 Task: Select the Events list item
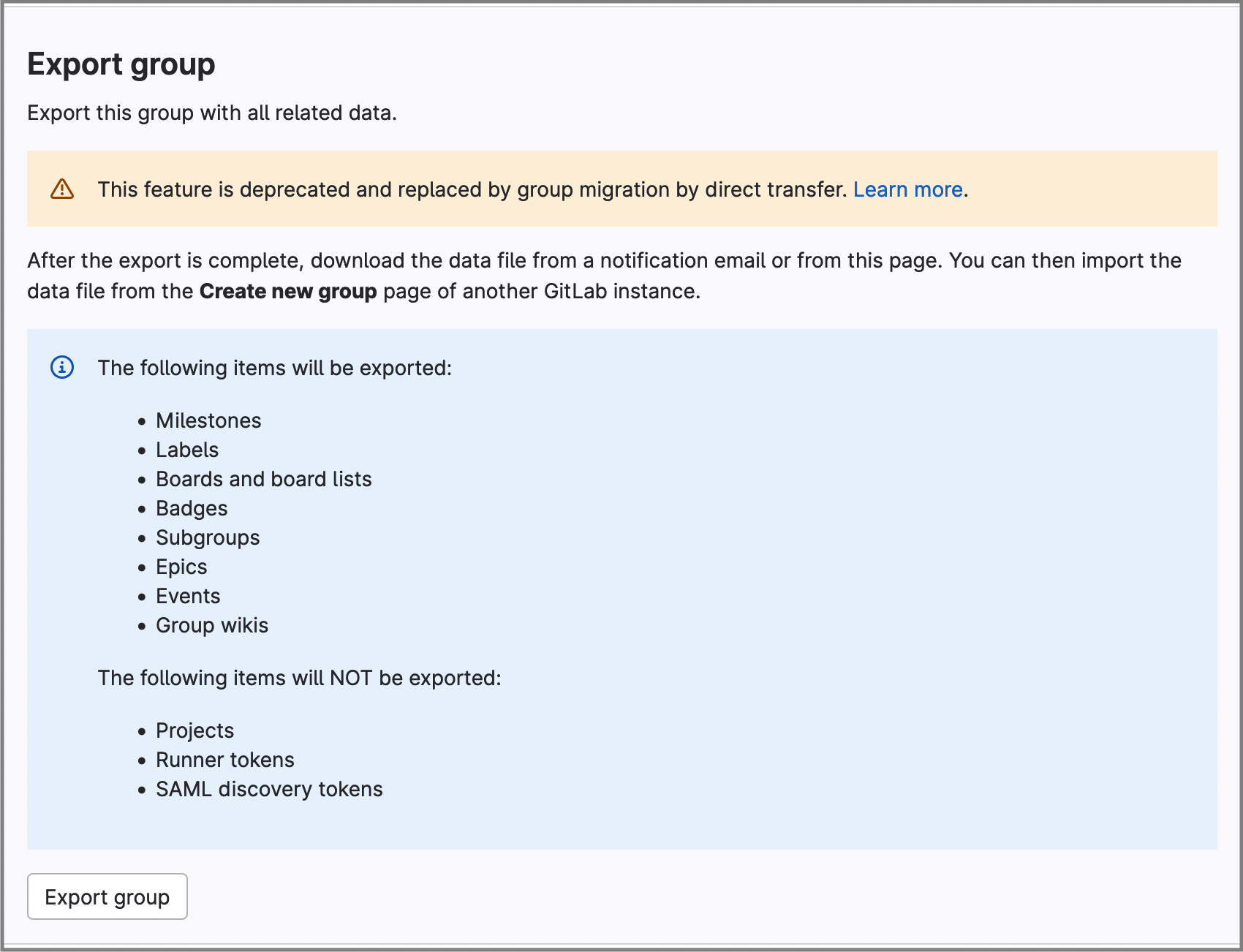point(188,596)
